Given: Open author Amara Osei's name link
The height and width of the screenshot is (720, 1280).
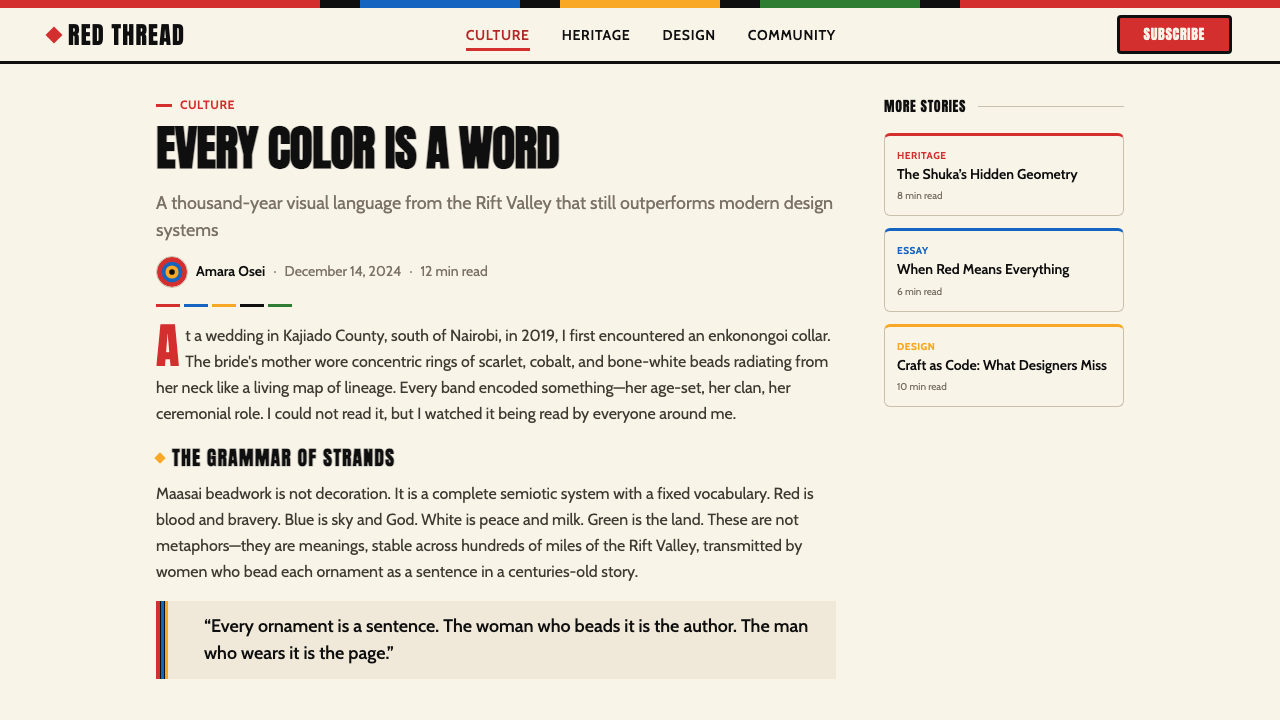Looking at the screenshot, I should [230, 271].
